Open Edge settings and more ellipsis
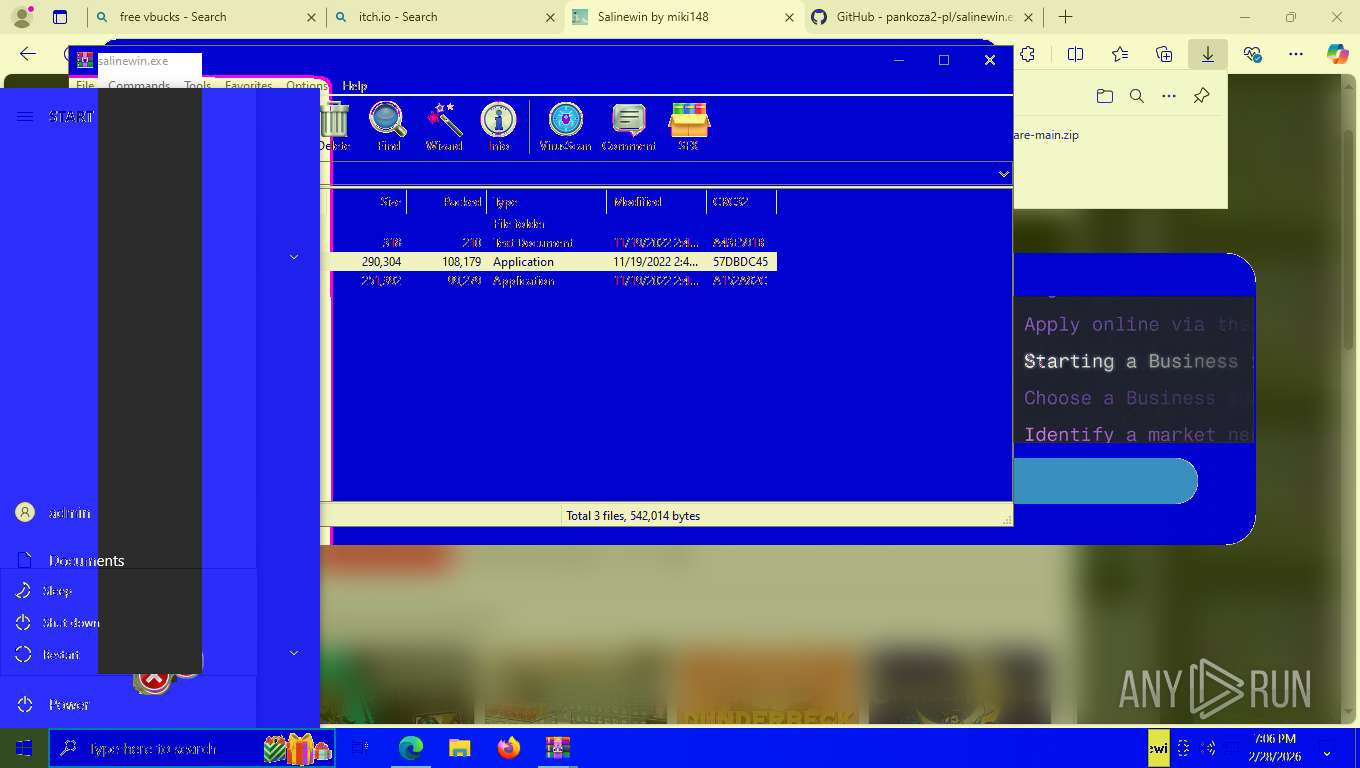This screenshot has height=768, width=1360. (1296, 55)
